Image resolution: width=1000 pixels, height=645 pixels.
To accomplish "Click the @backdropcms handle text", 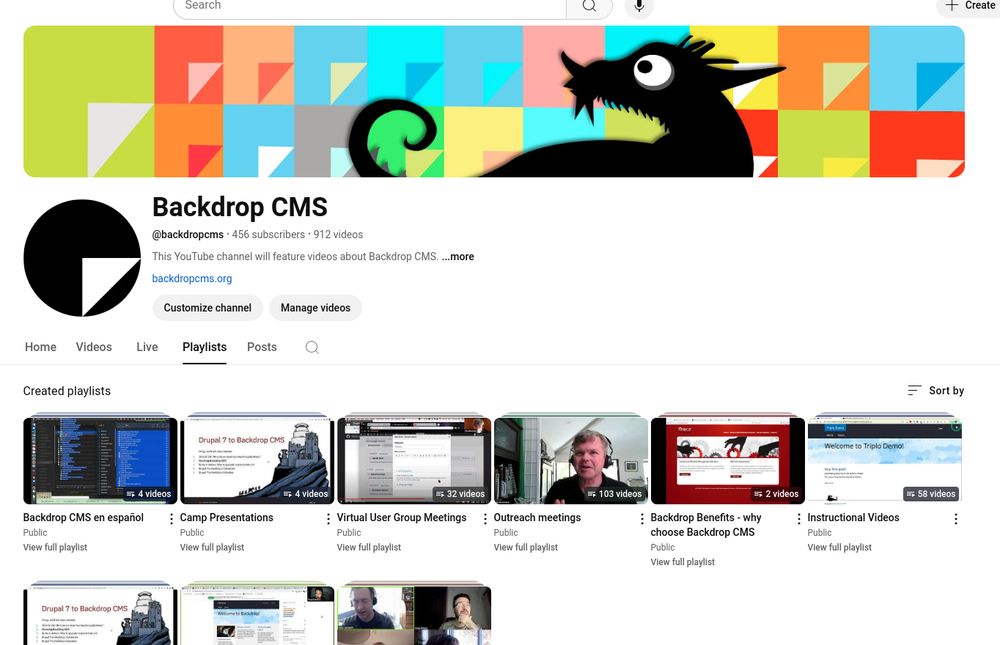I will tap(188, 235).
